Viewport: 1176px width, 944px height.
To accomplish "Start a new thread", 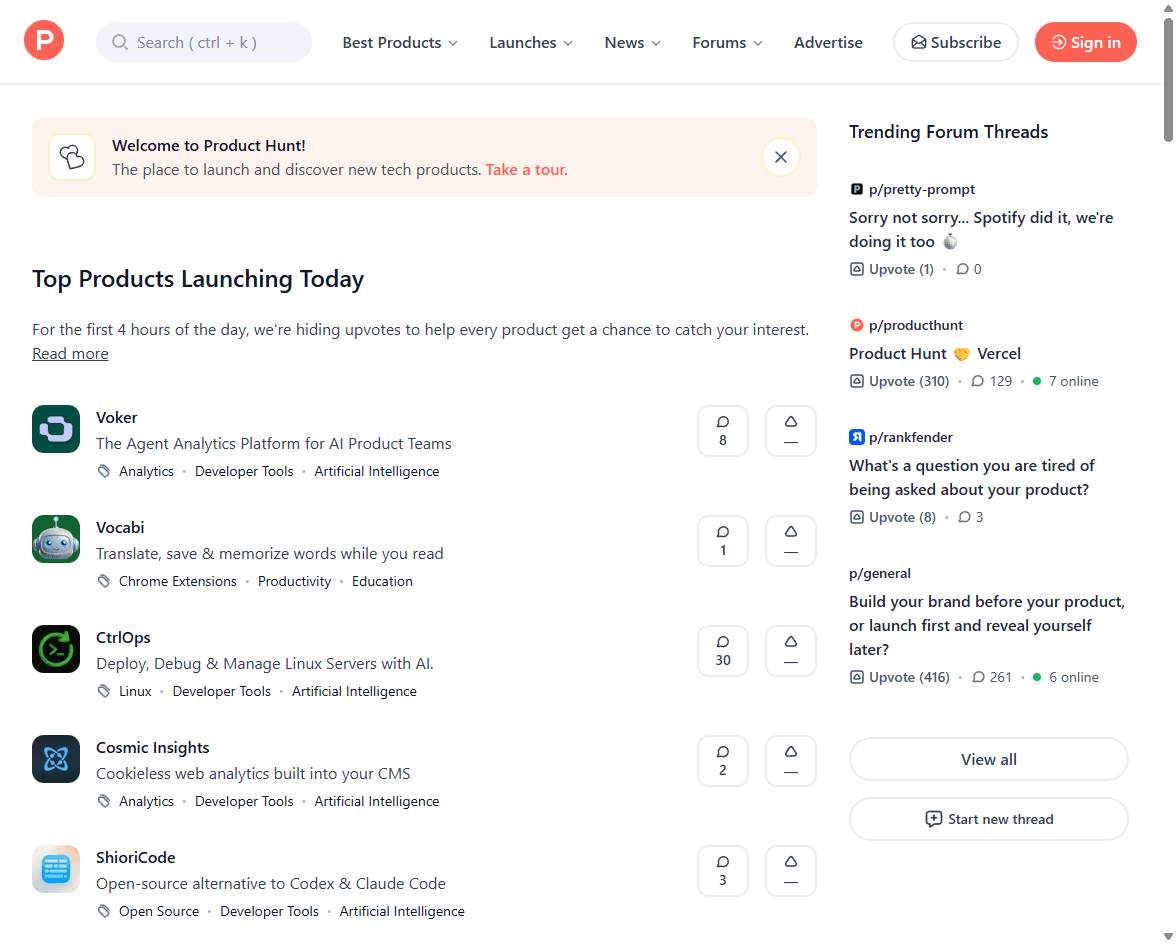I will (988, 819).
